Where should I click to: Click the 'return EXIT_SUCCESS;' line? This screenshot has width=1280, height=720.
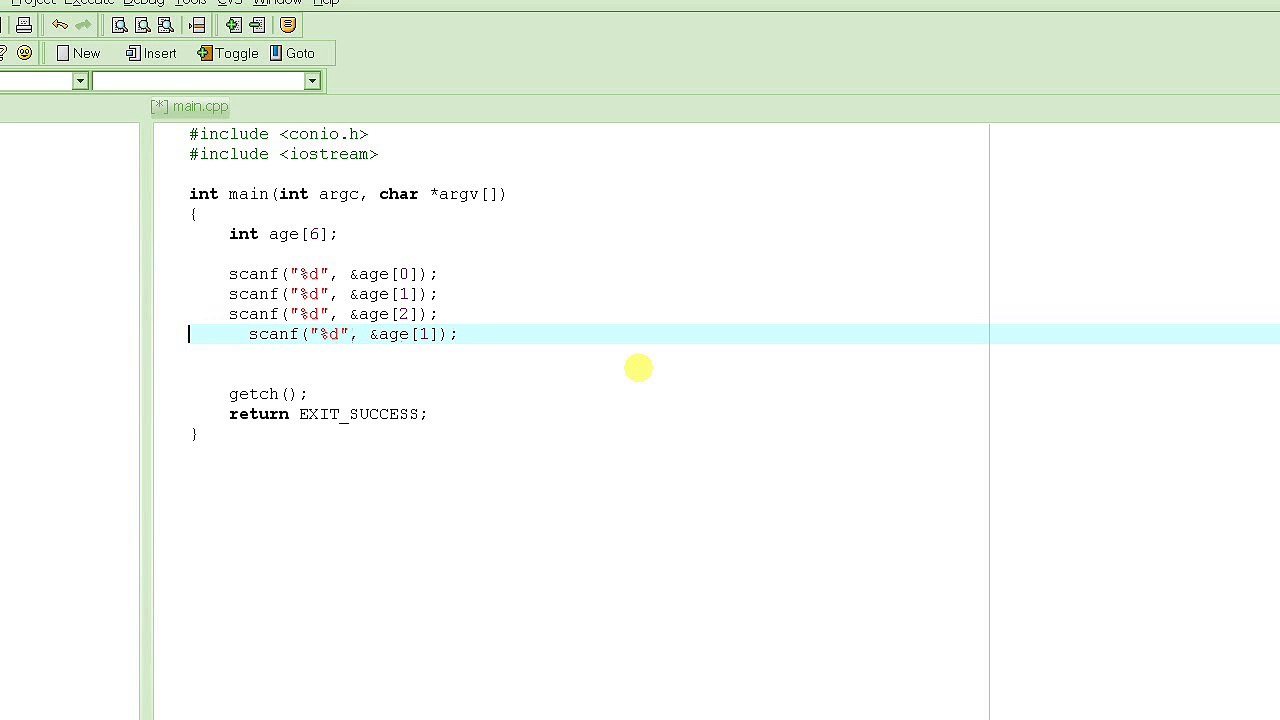(328, 414)
